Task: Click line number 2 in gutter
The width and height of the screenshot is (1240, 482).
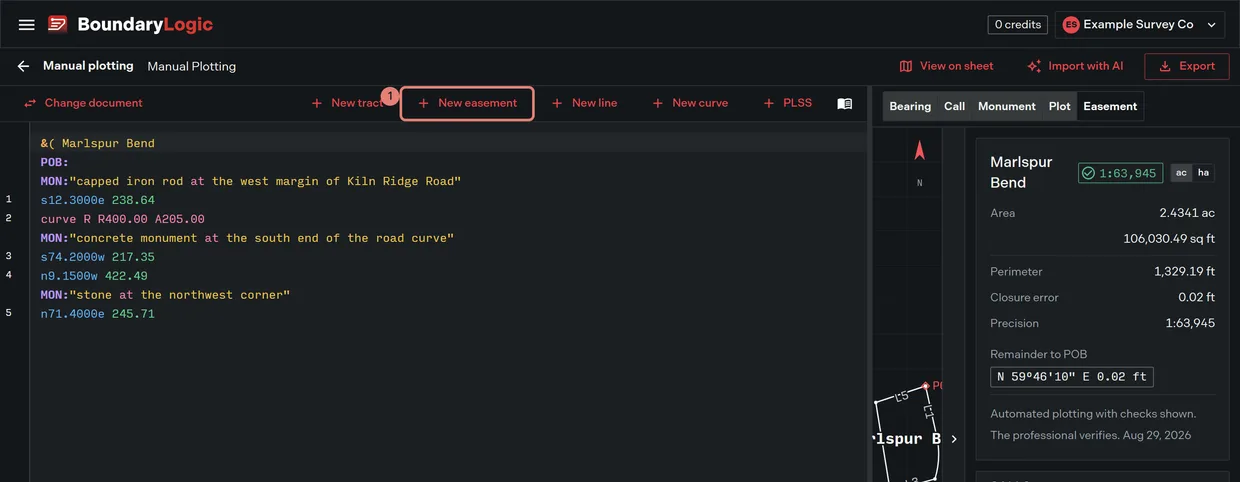Action: (x=8, y=219)
